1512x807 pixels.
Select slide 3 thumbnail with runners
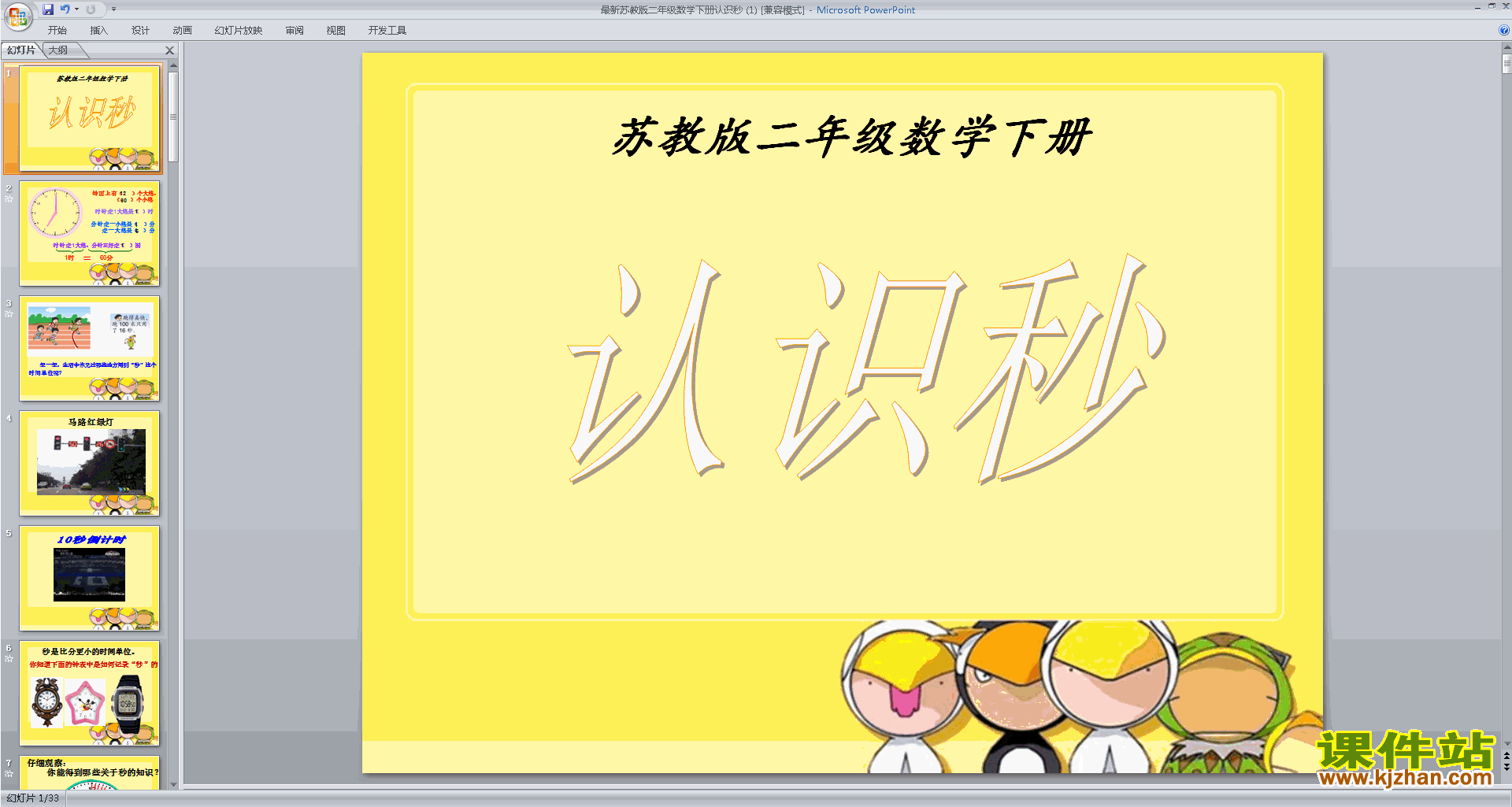[90, 348]
